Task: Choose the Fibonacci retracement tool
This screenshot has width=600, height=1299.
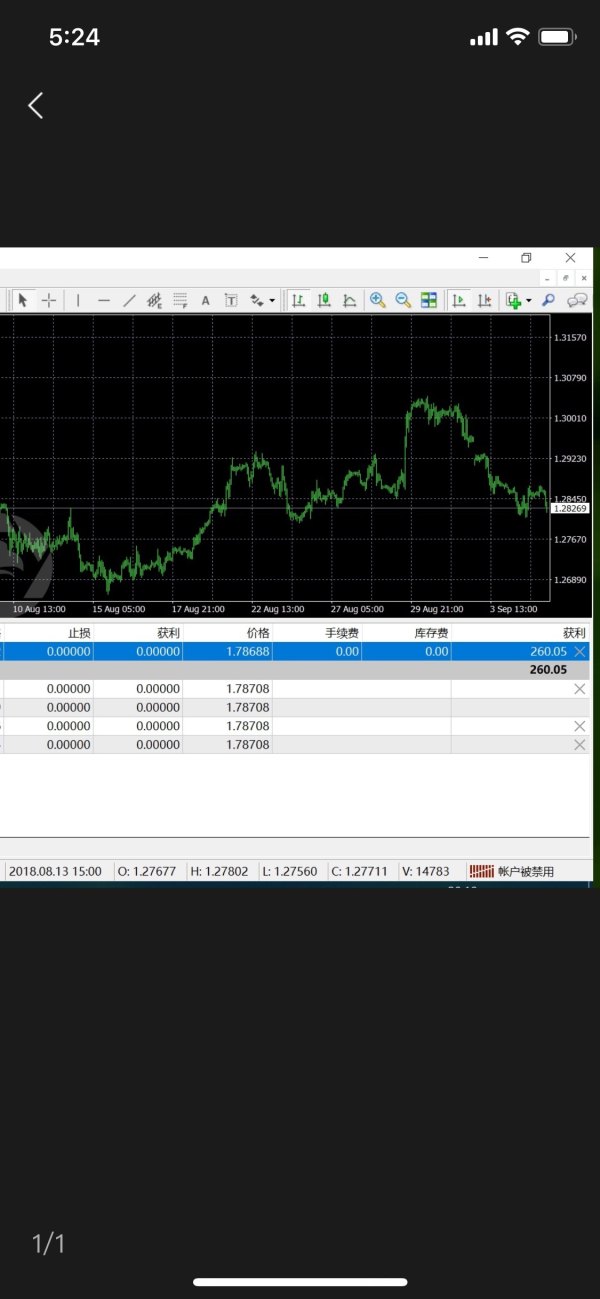Action: 180,300
